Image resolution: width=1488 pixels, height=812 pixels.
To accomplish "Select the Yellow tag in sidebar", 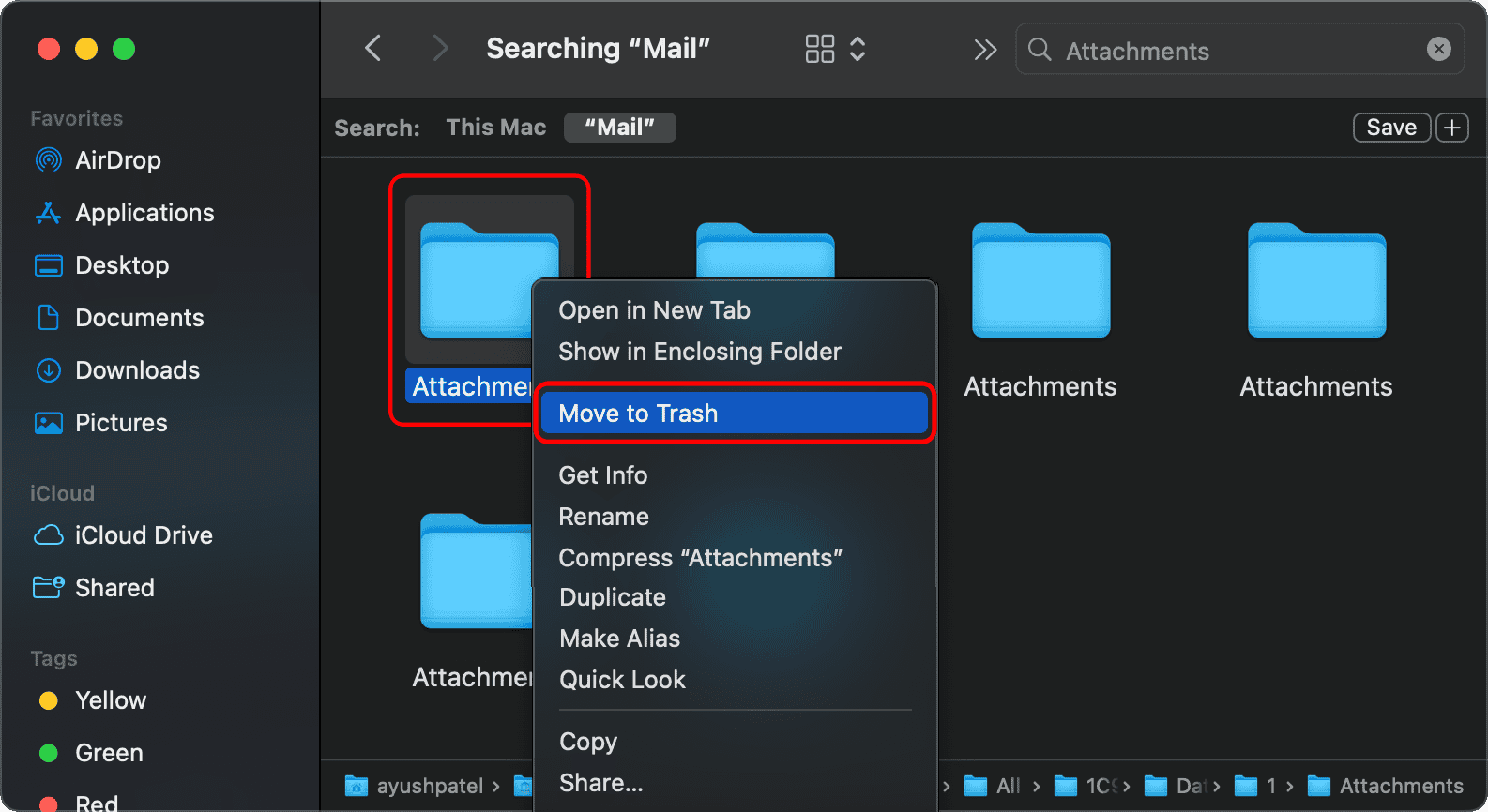I will point(110,700).
